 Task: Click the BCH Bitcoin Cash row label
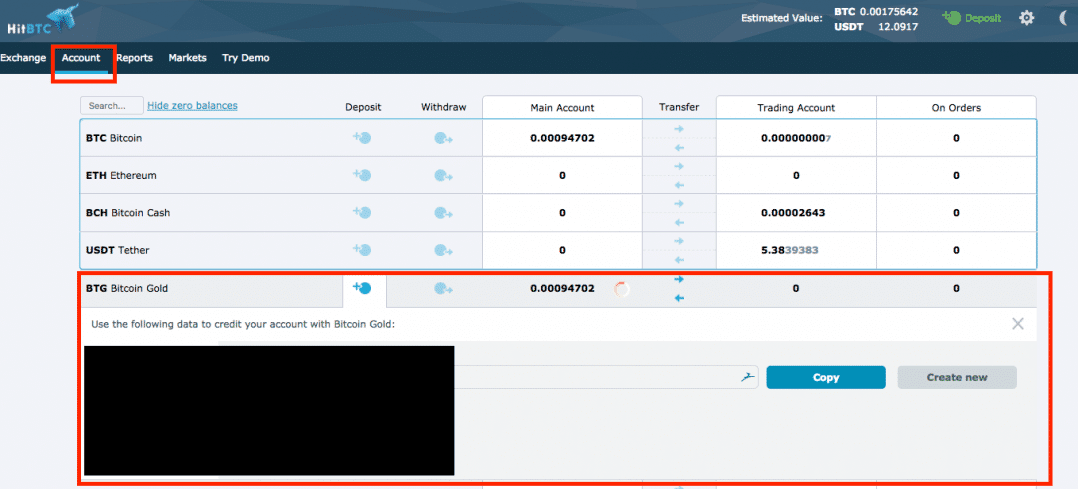click(x=128, y=213)
